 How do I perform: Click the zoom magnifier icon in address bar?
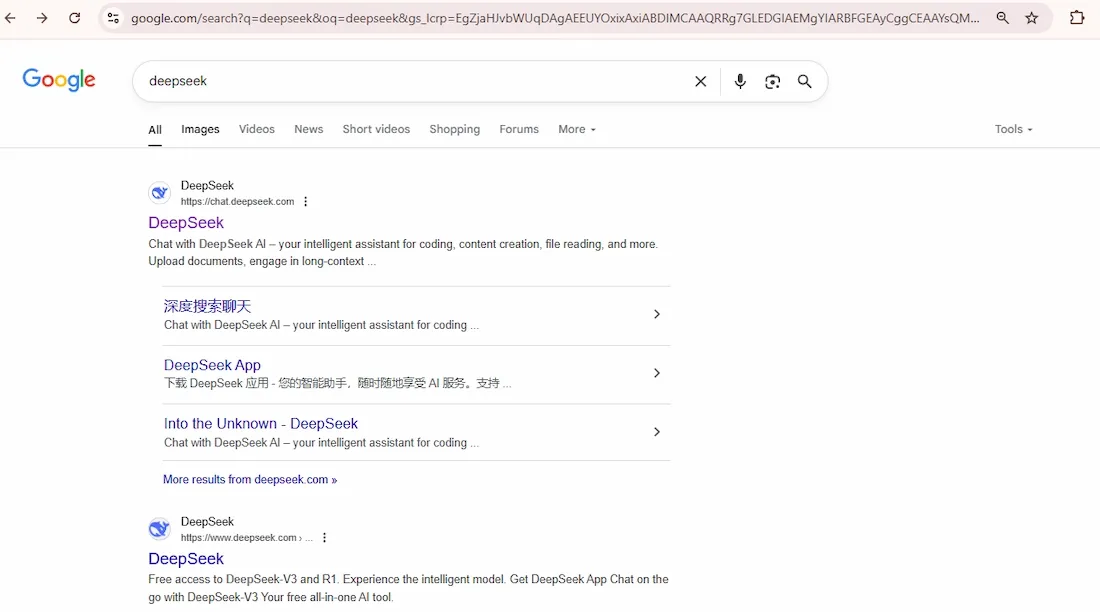[x=1002, y=18]
